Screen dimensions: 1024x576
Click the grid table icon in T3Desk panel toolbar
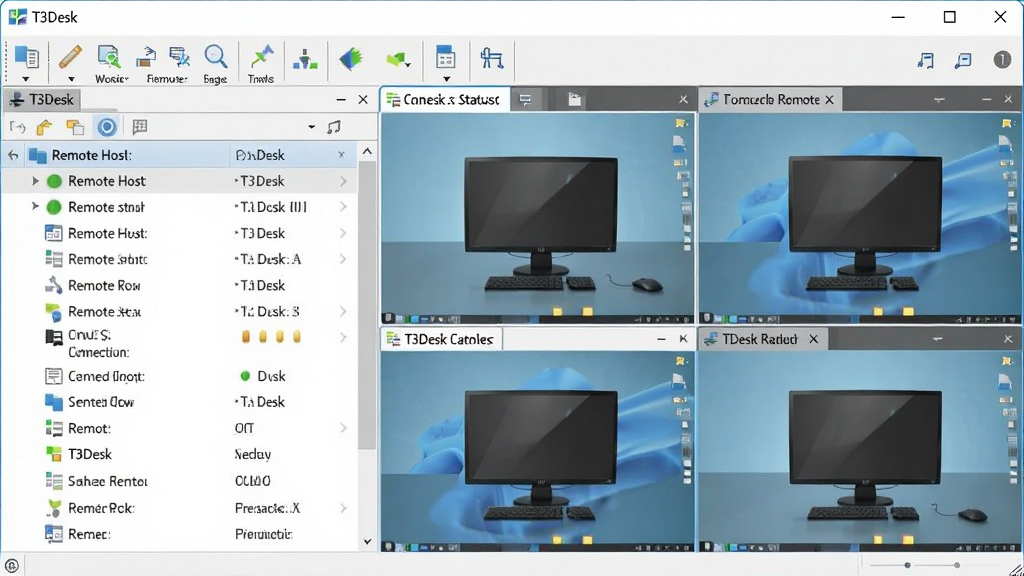[x=140, y=127]
